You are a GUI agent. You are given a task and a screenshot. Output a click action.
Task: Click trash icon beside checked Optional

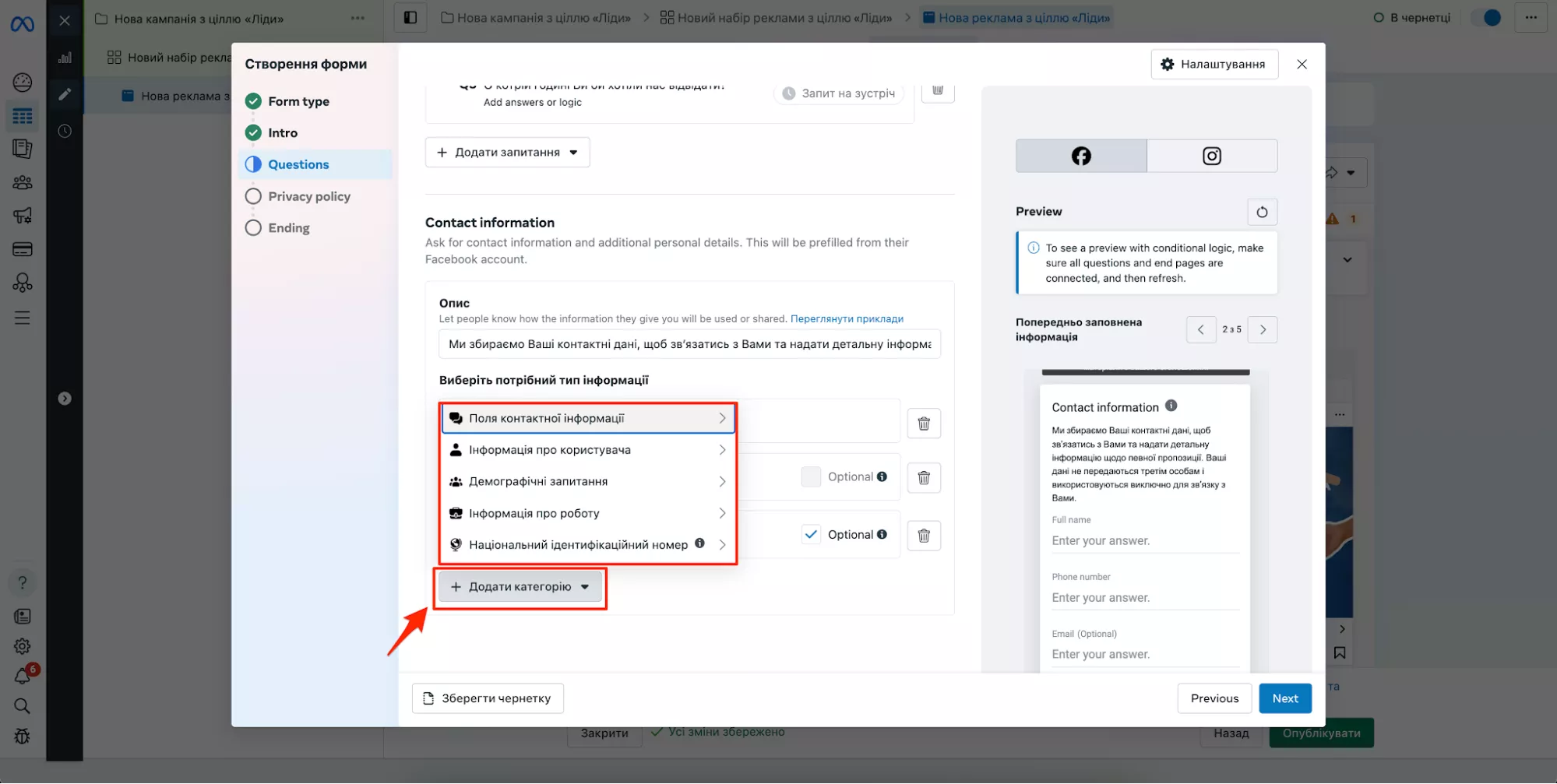pos(924,536)
